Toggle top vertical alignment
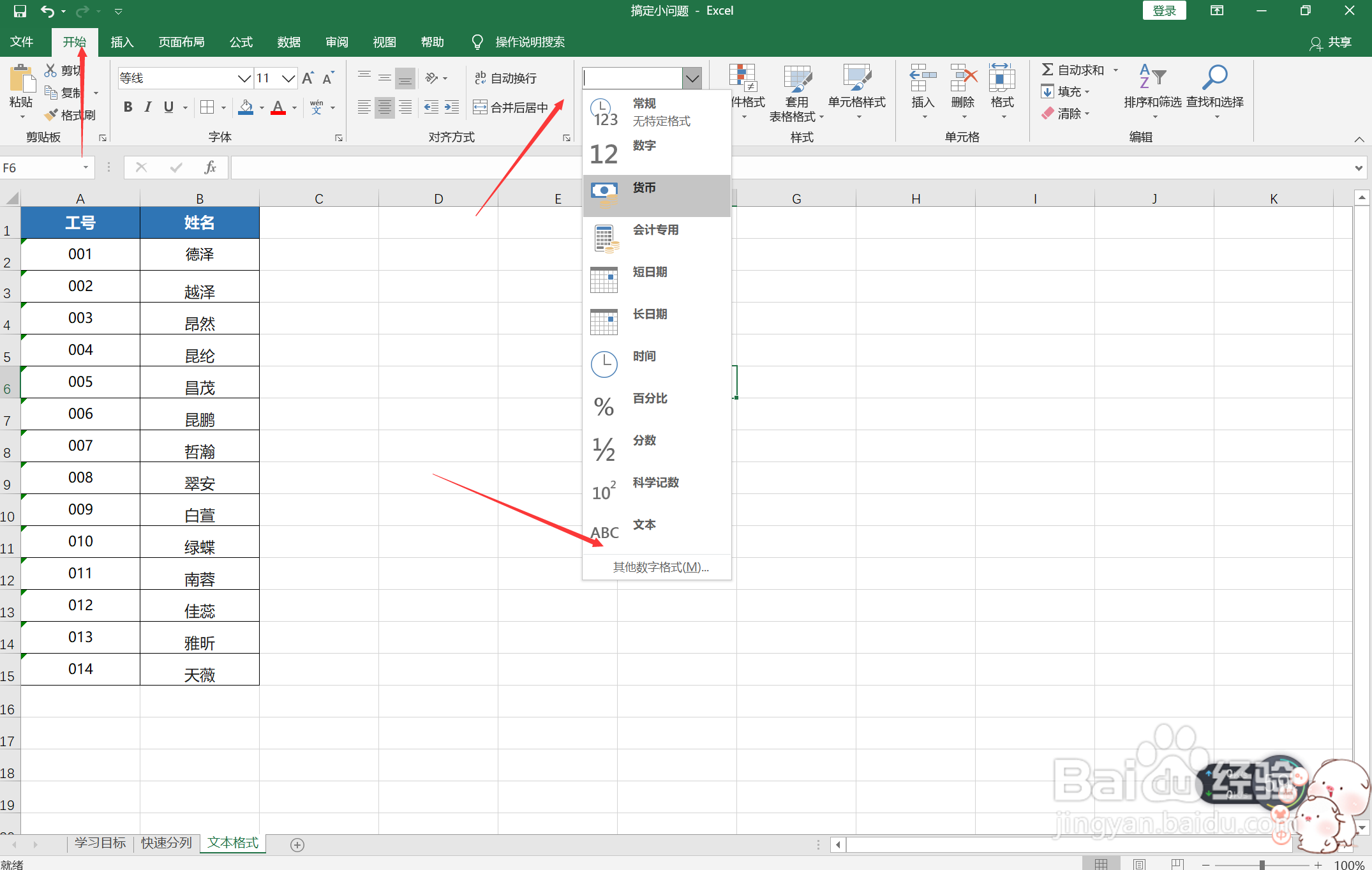Image resolution: width=1372 pixels, height=870 pixels. click(364, 78)
